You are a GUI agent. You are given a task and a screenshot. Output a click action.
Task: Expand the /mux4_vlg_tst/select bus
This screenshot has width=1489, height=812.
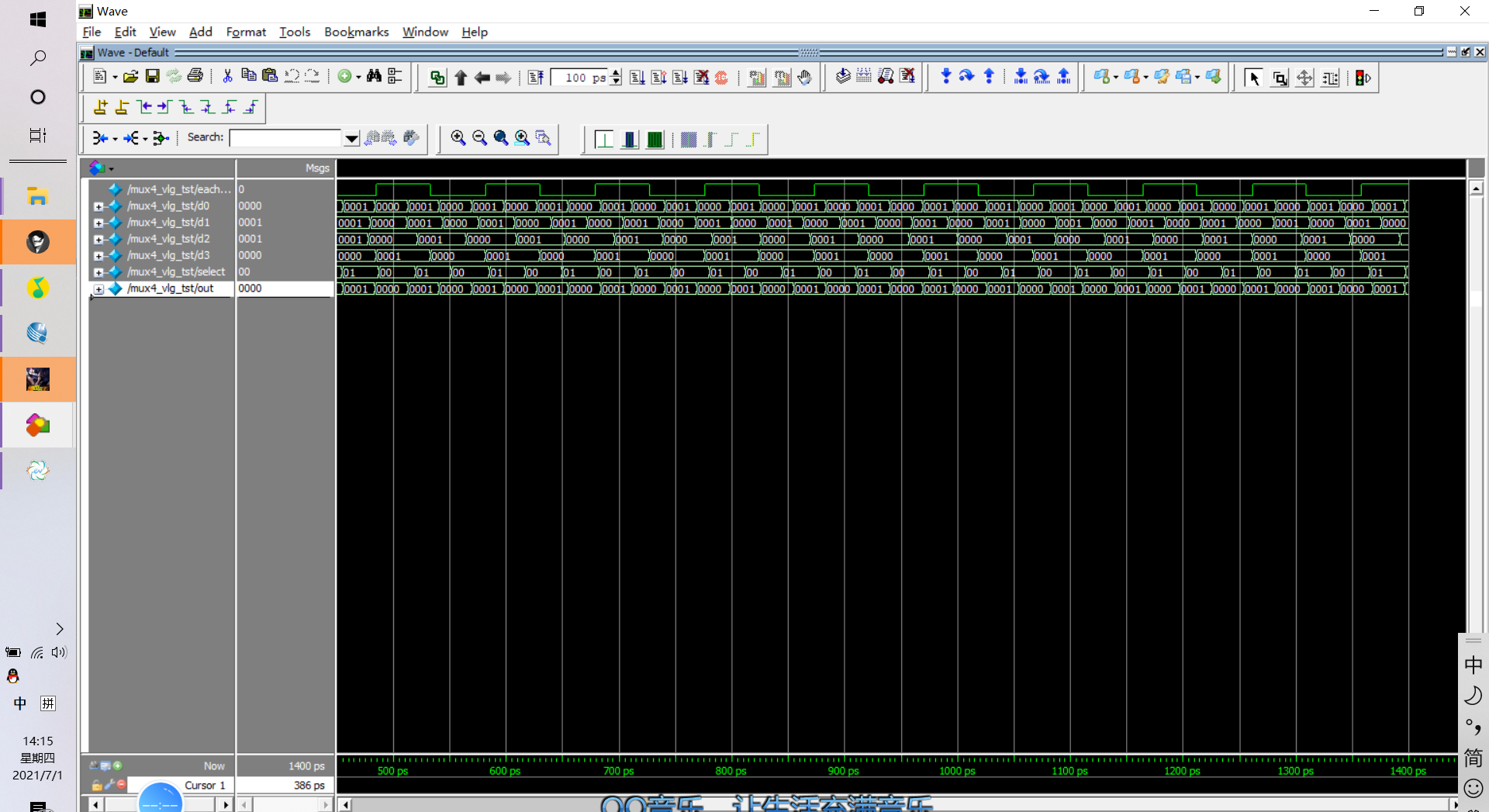(98, 272)
